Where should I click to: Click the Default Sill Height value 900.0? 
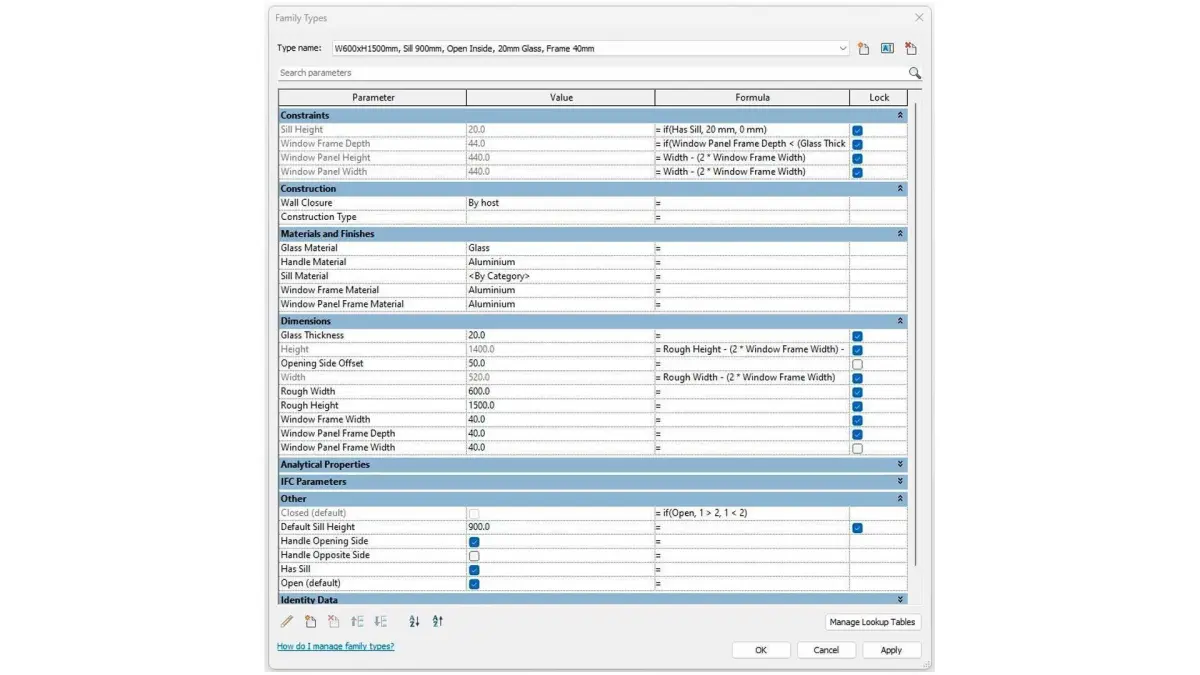560,527
